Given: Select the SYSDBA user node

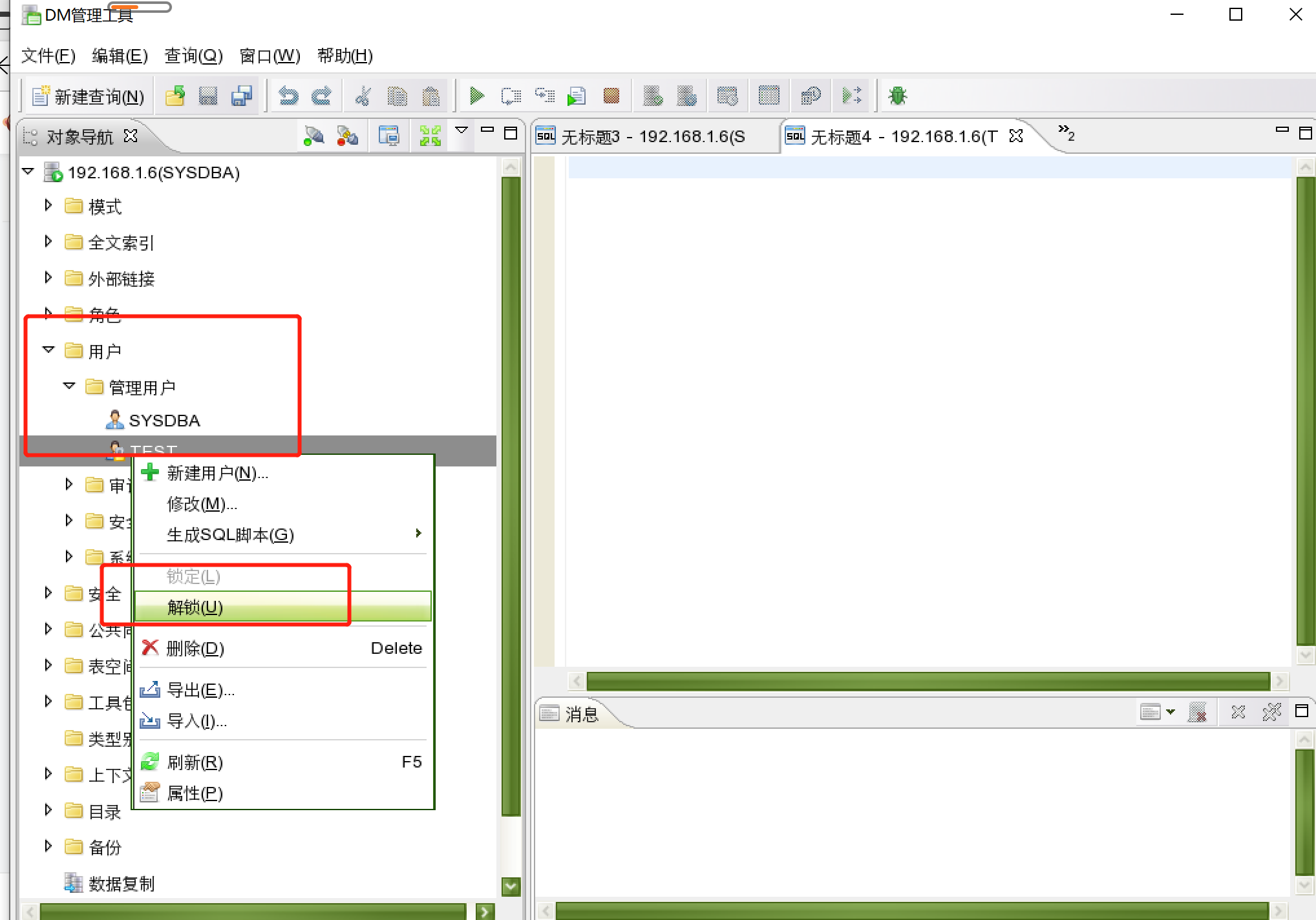Looking at the screenshot, I should coord(164,421).
